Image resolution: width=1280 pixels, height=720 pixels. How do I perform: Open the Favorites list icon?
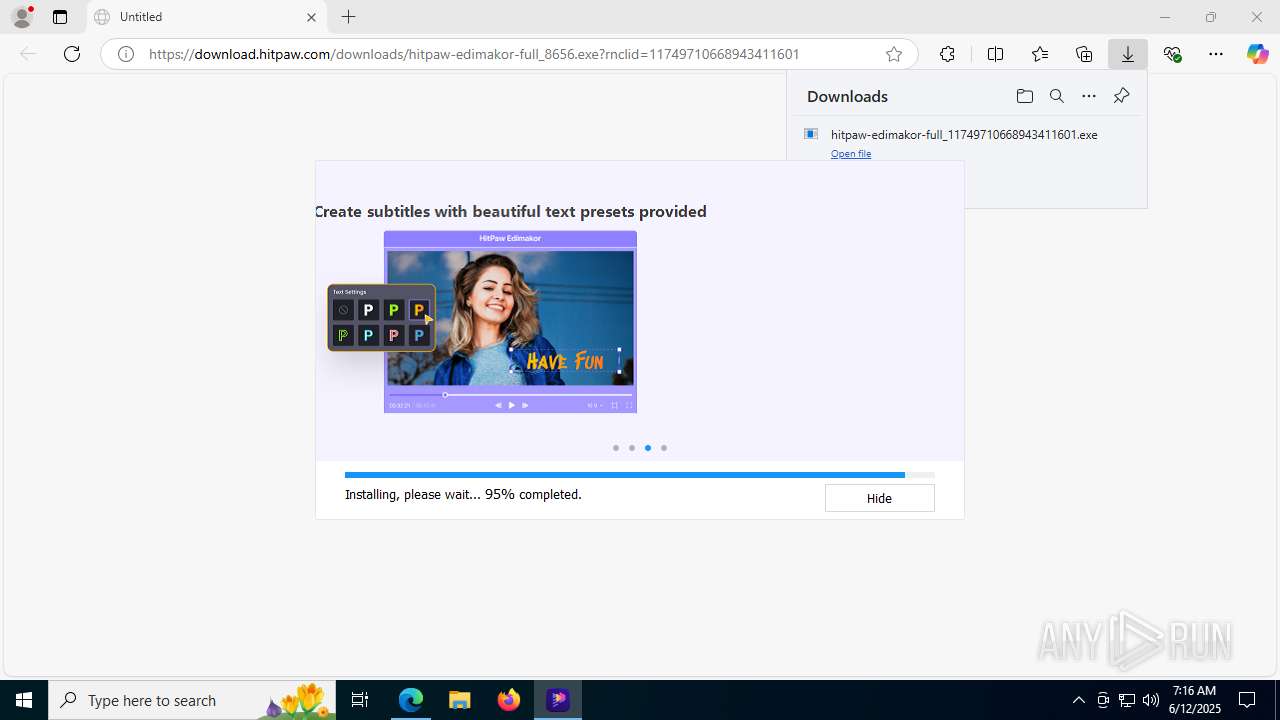(1040, 54)
